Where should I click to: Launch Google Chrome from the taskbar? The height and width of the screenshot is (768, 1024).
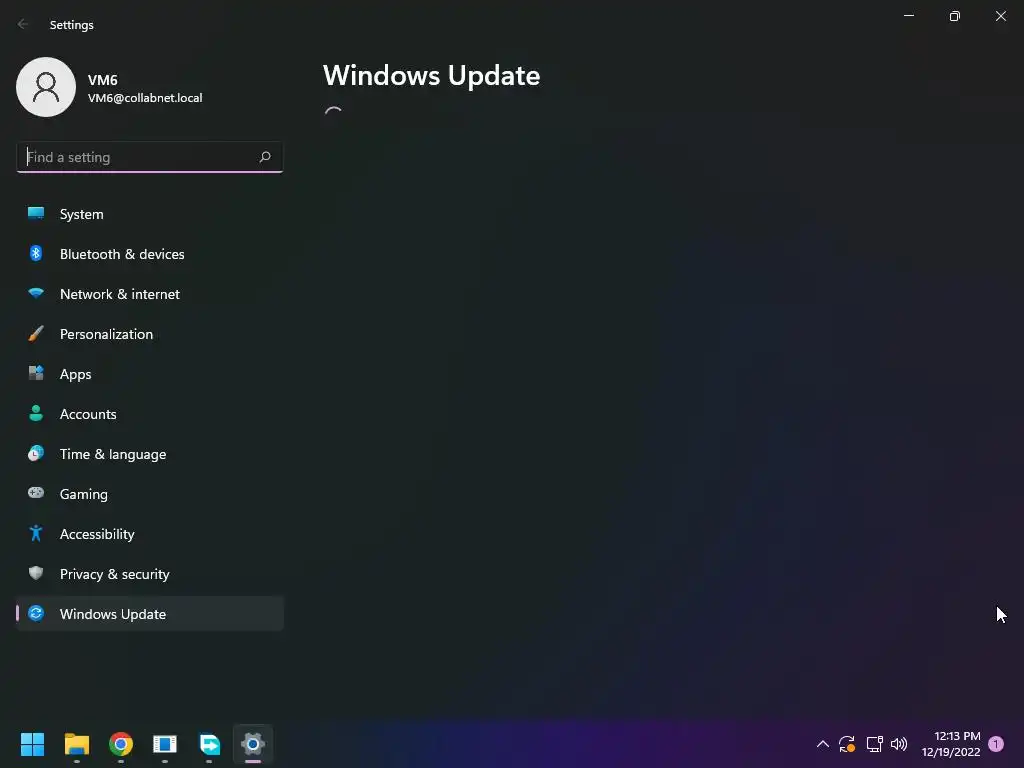pyautogui.click(x=121, y=744)
